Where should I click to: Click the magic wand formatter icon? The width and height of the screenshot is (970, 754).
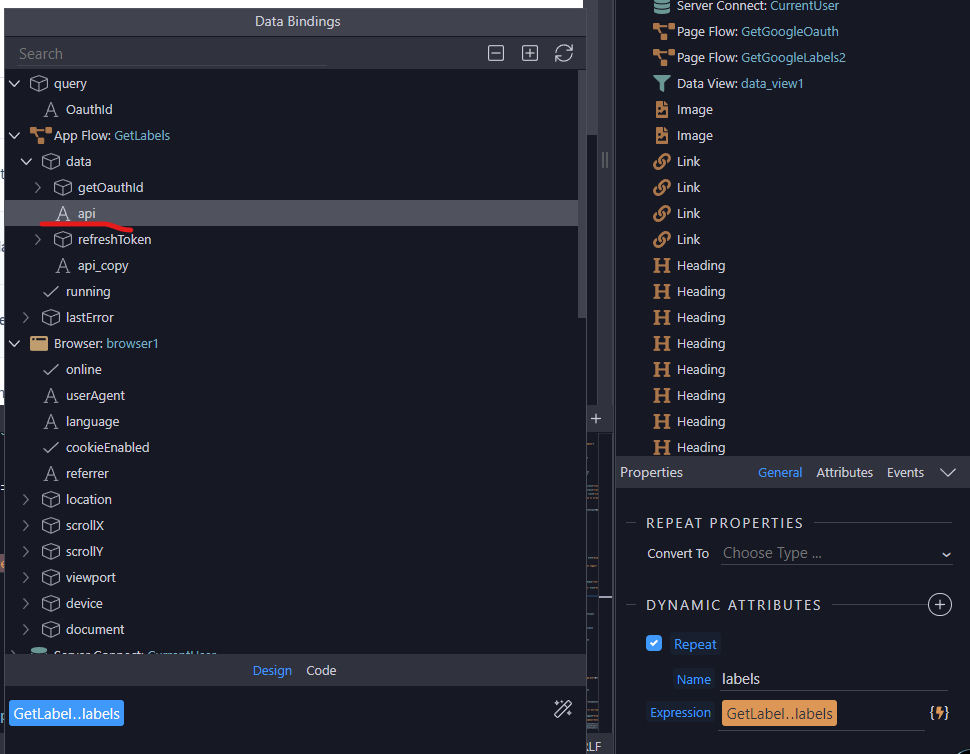point(563,709)
